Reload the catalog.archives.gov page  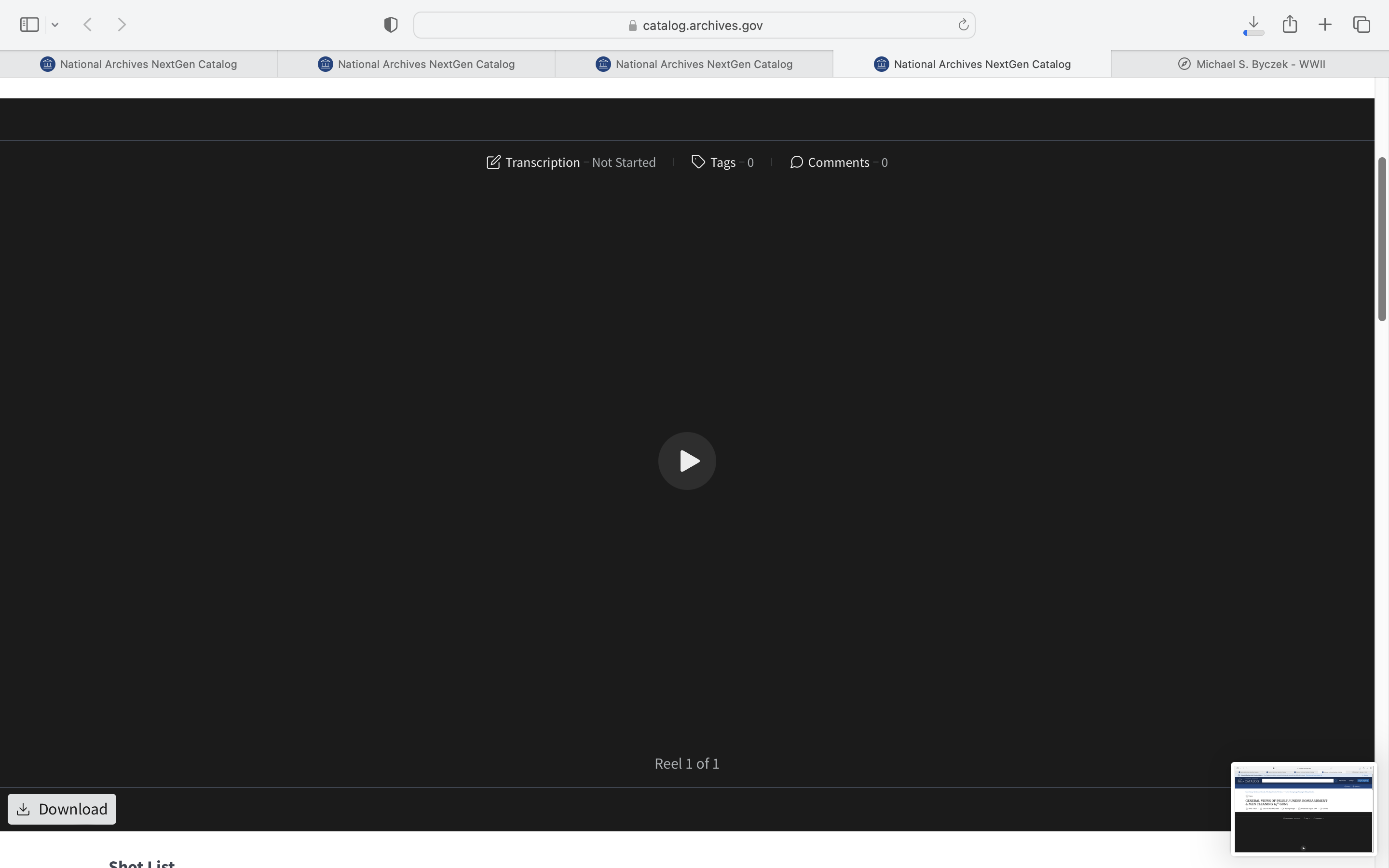click(963, 25)
